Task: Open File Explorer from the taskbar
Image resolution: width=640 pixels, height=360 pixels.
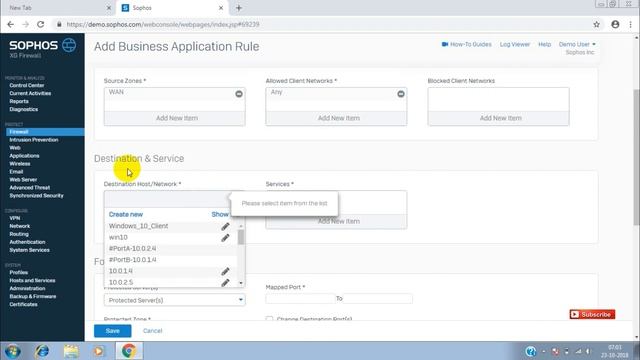Action: tap(71, 351)
